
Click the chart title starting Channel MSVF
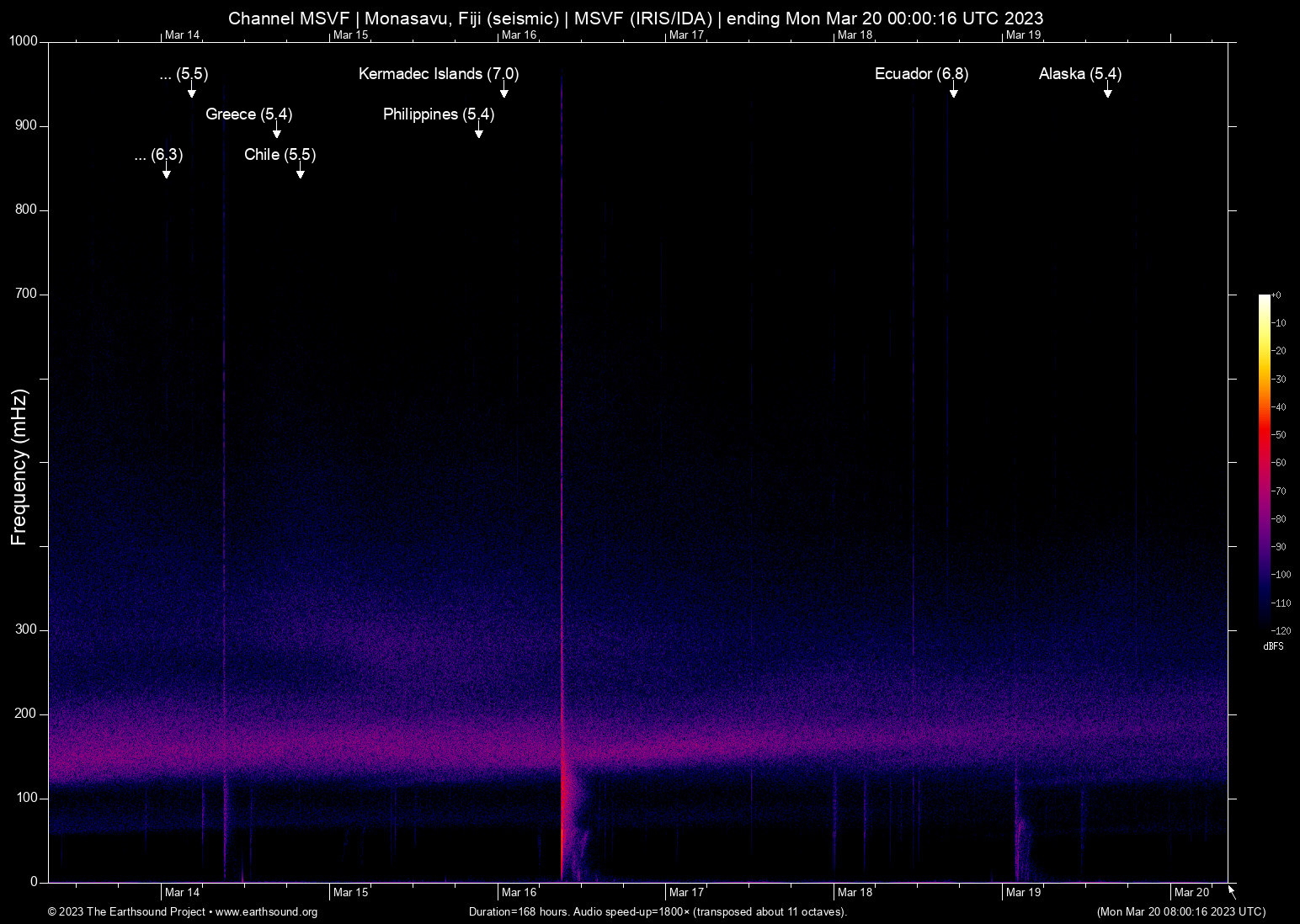pyautogui.click(x=636, y=19)
